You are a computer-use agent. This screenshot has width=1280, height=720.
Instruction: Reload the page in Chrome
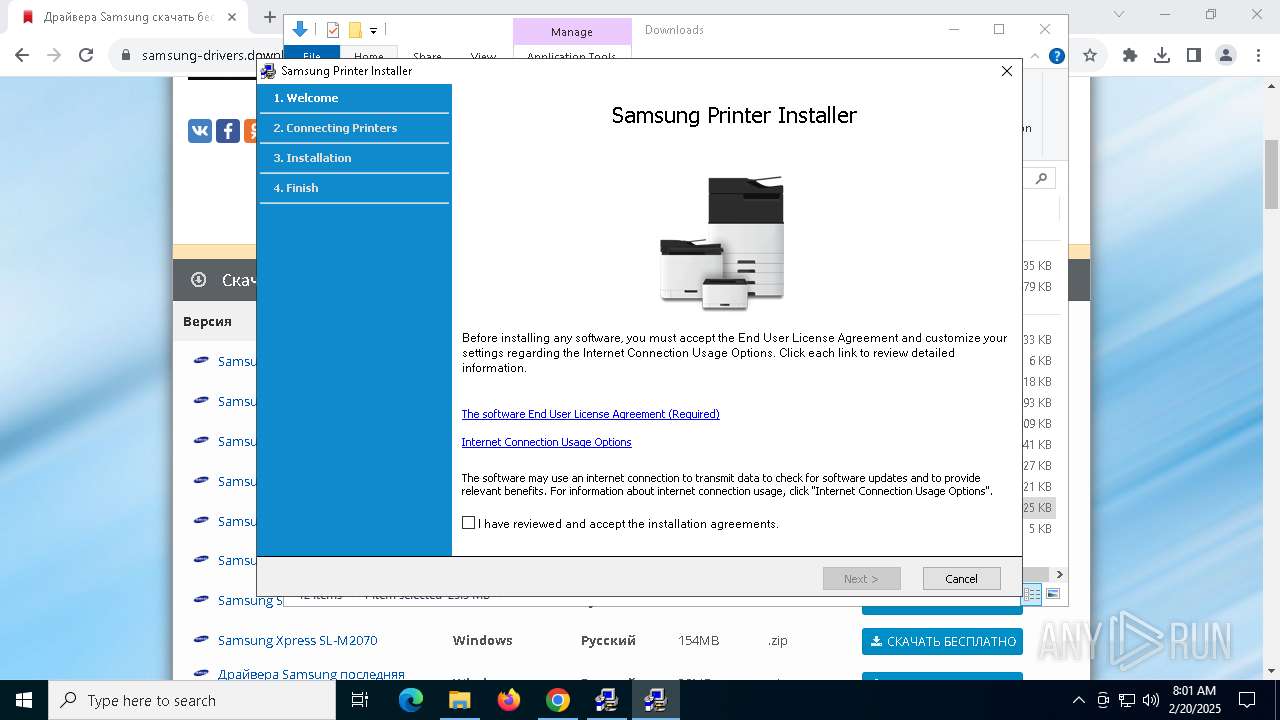(x=86, y=55)
